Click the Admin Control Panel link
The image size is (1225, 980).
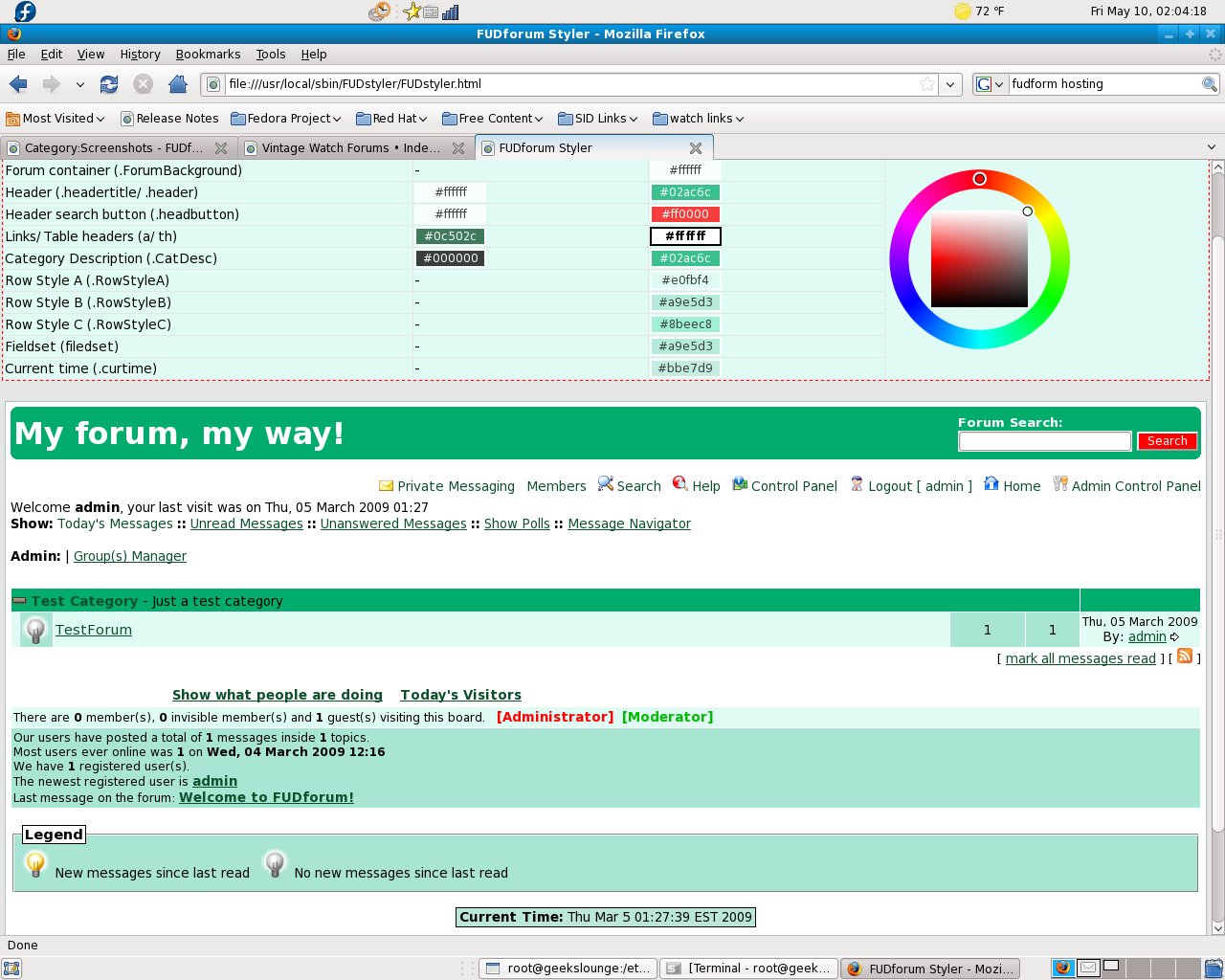1135,486
